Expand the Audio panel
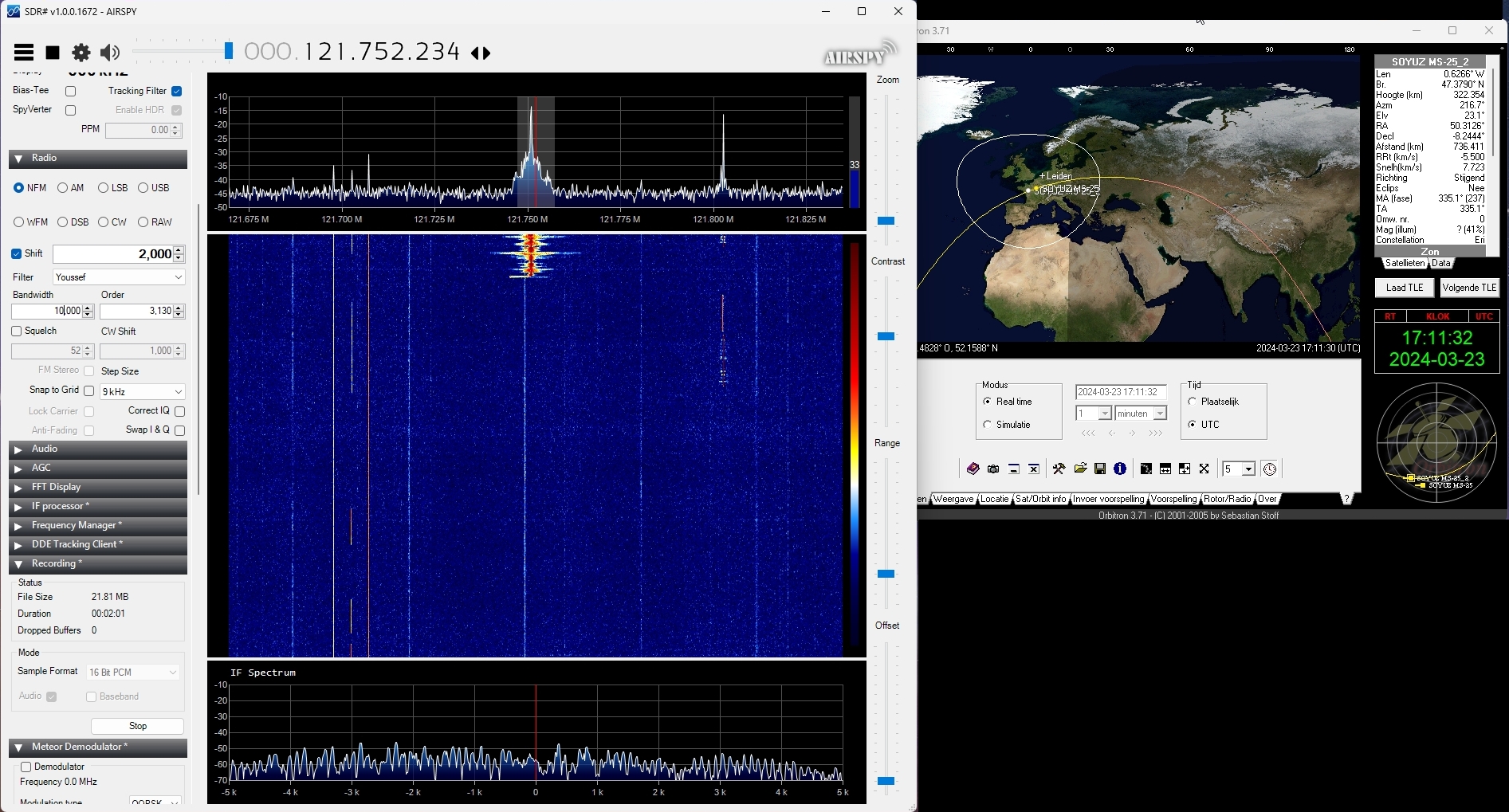Screen dimensions: 1509x812 coord(98,449)
